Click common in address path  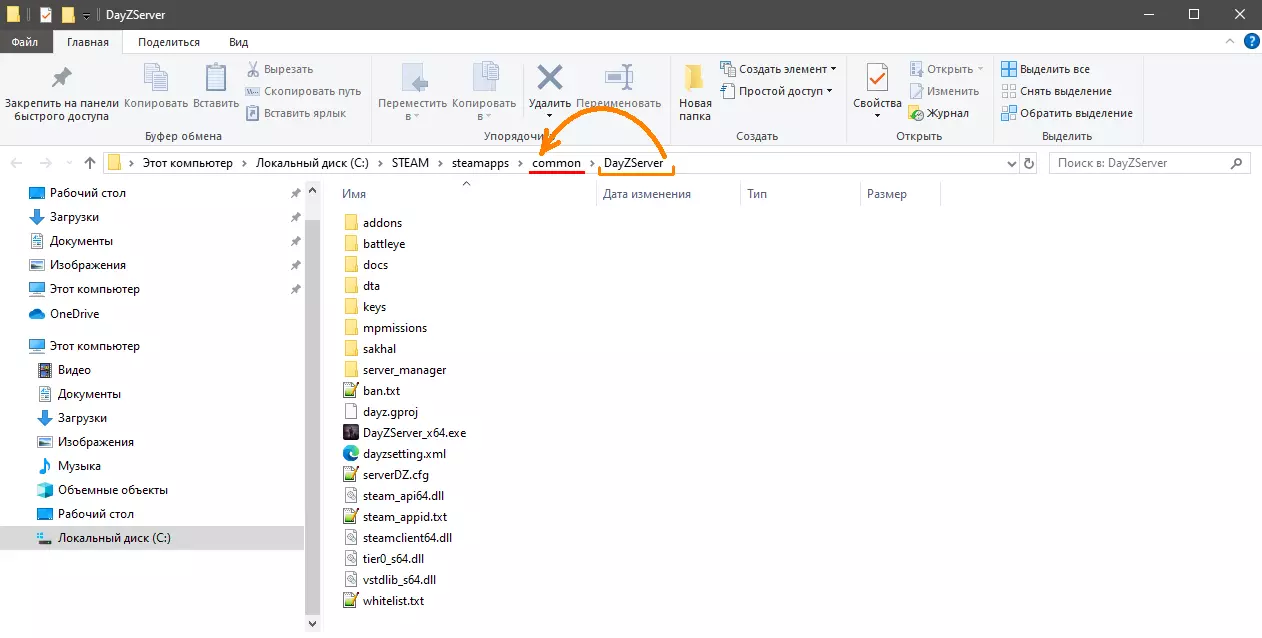(556, 163)
